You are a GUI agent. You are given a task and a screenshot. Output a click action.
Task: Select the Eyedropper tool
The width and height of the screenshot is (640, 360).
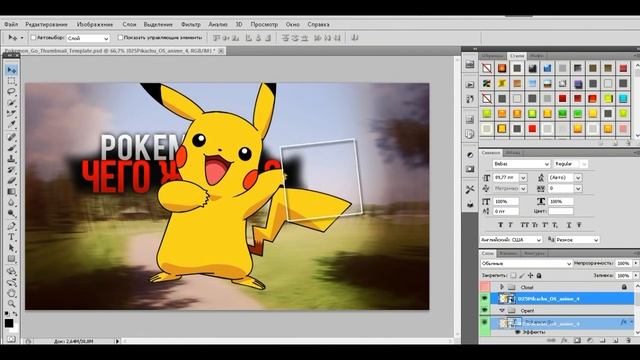click(x=11, y=124)
